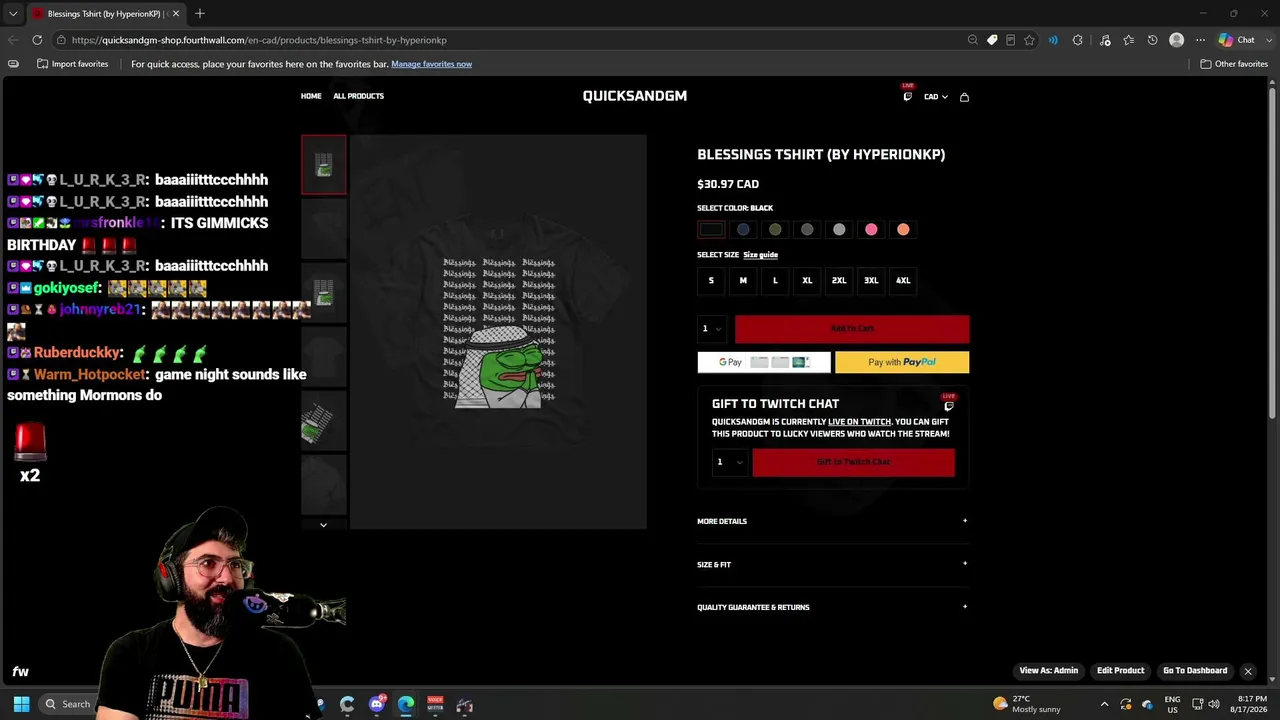Screen dimensions: 1280x720
Task: Click the media control music note icon
Action: 1105,40
